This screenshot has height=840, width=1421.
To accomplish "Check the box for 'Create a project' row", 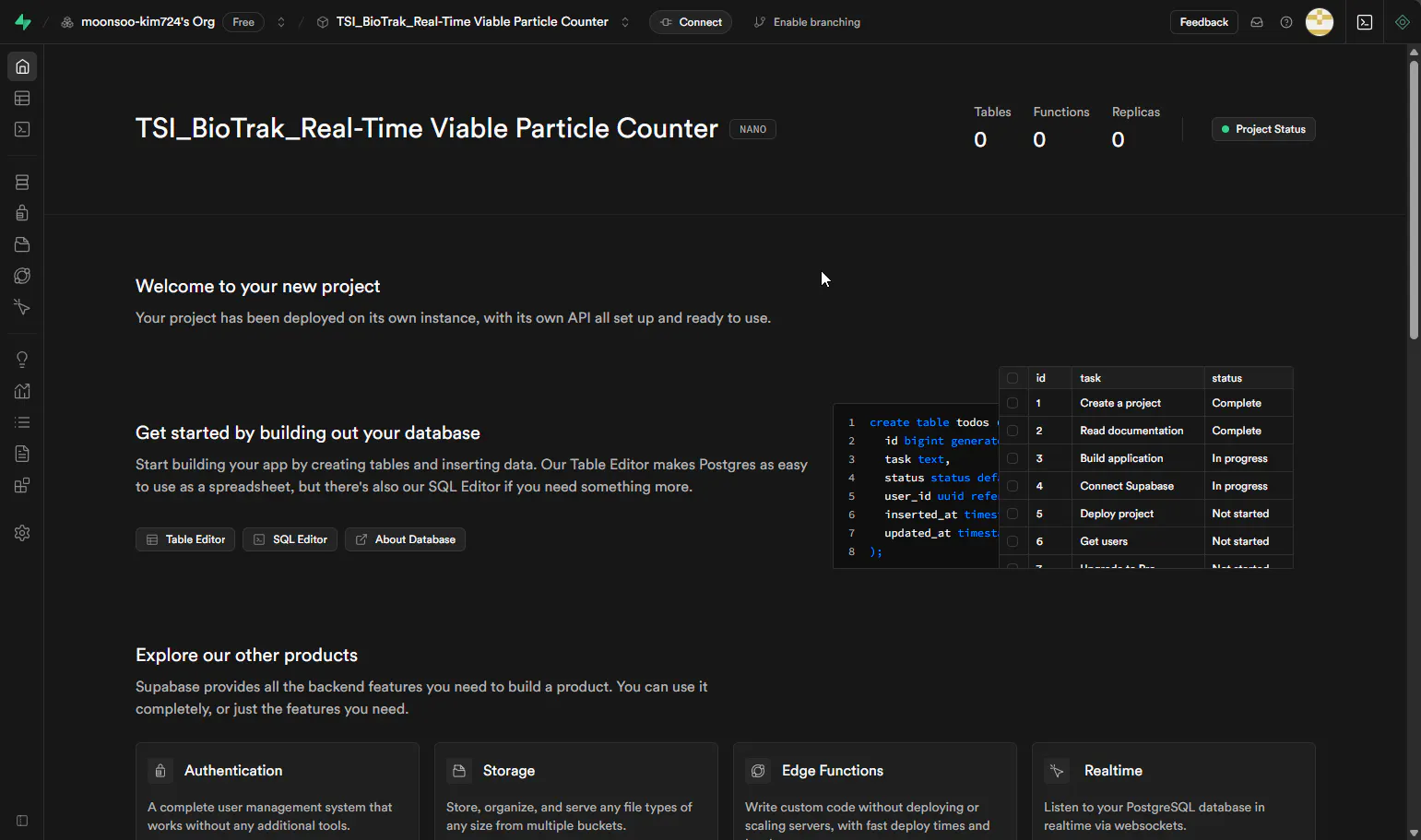I will (x=1012, y=403).
